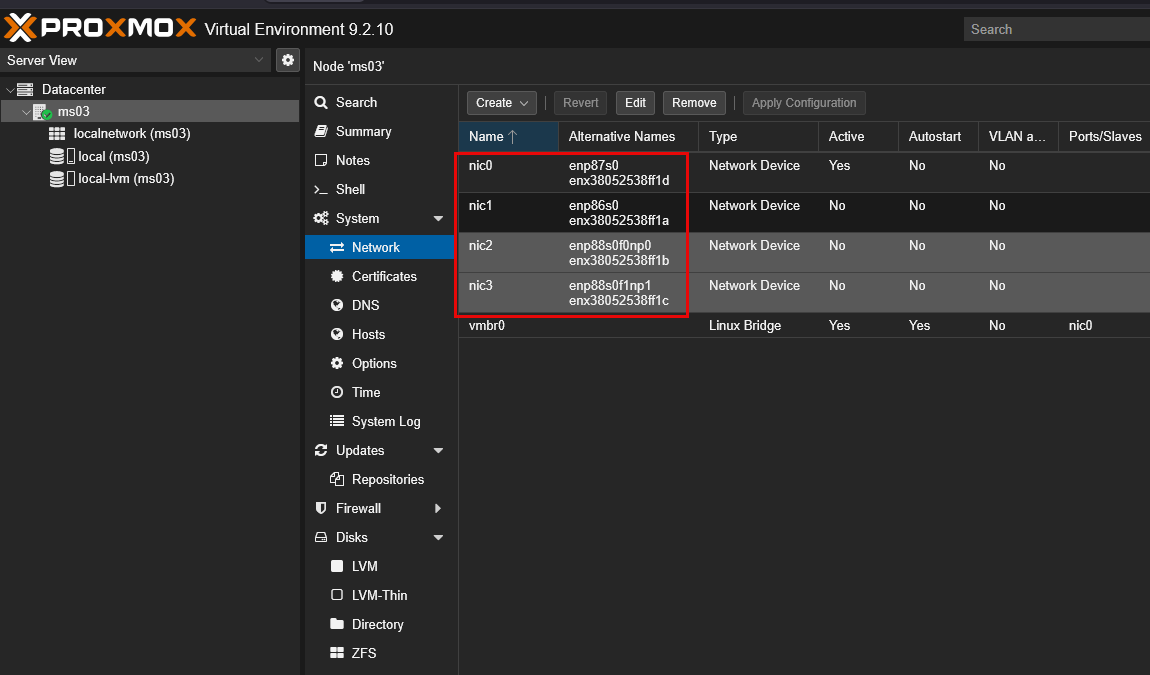Expand the Firewall menu section arrow

pyautogui.click(x=438, y=508)
